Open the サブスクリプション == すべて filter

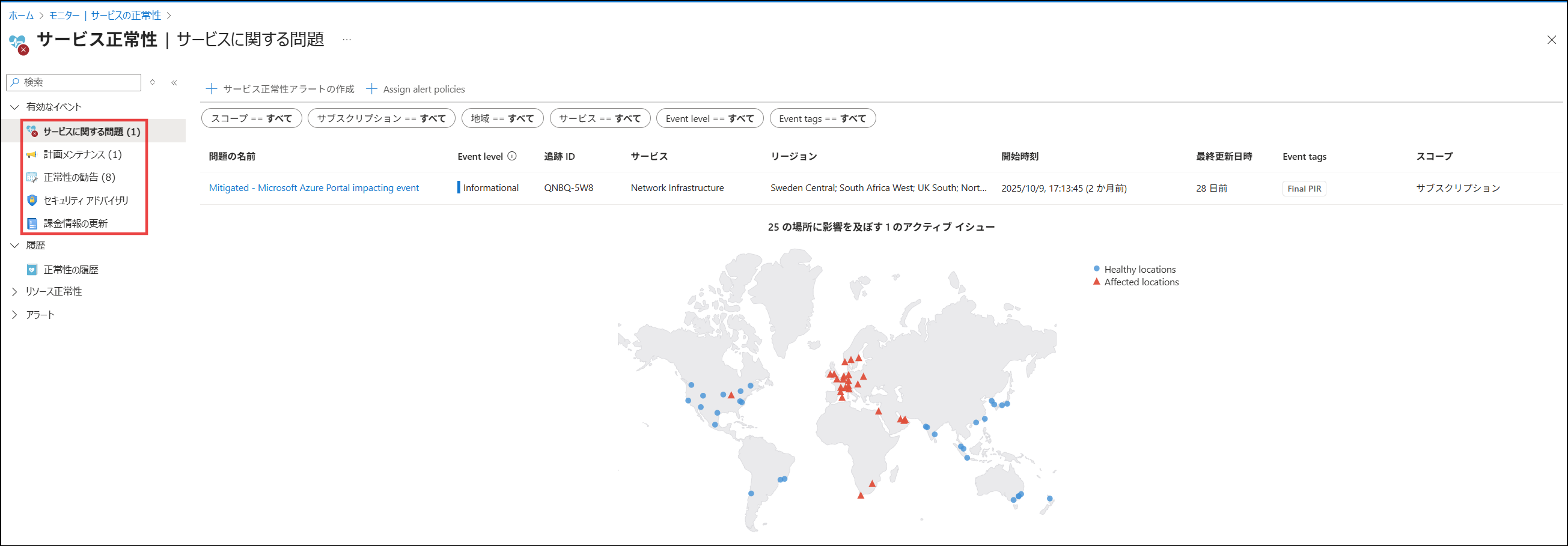click(382, 118)
